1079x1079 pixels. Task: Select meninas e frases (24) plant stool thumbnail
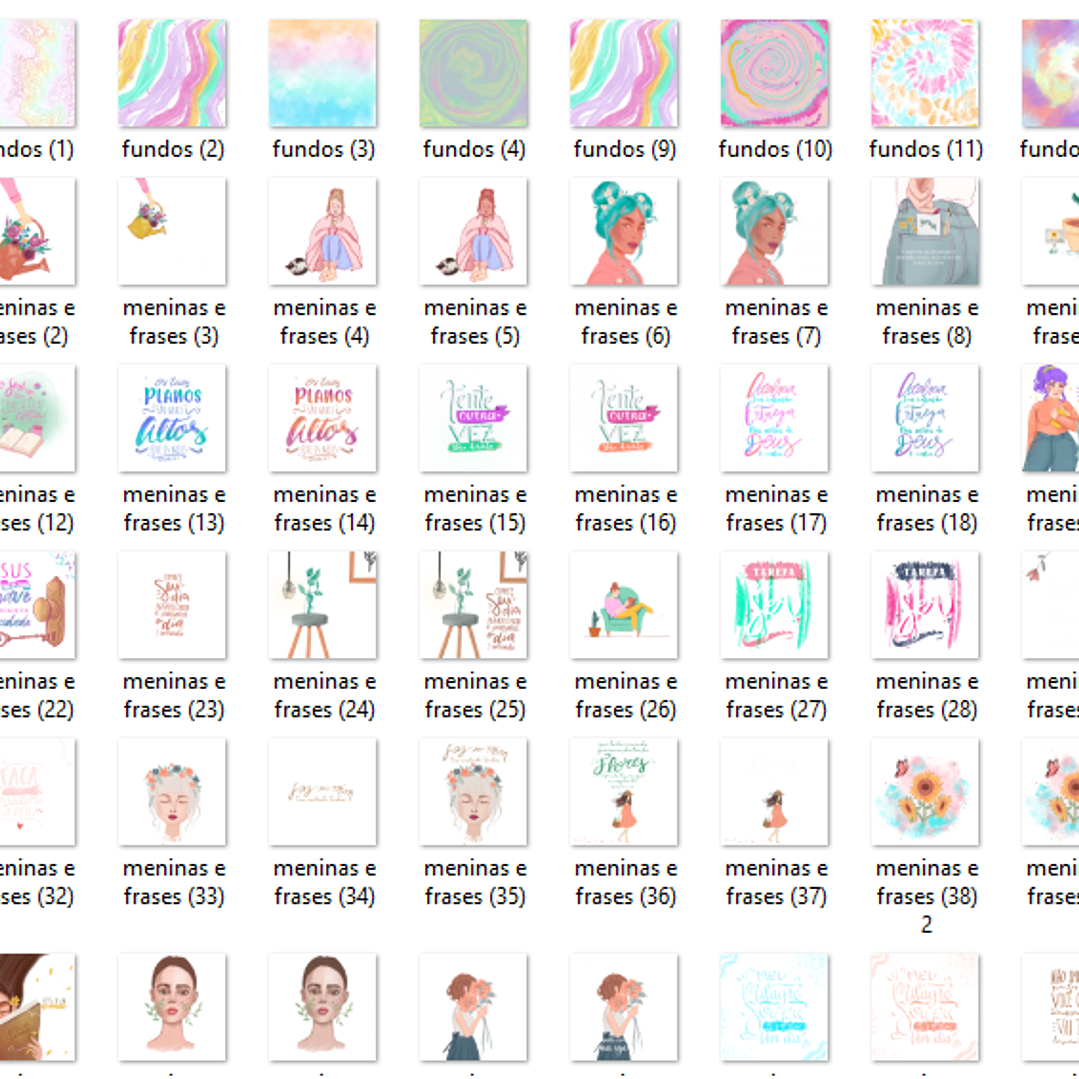[x=323, y=605]
